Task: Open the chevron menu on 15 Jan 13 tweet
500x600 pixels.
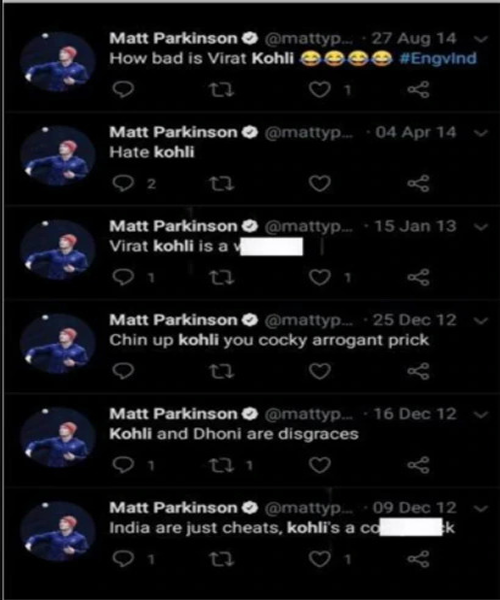Action: pyautogui.click(x=480, y=227)
